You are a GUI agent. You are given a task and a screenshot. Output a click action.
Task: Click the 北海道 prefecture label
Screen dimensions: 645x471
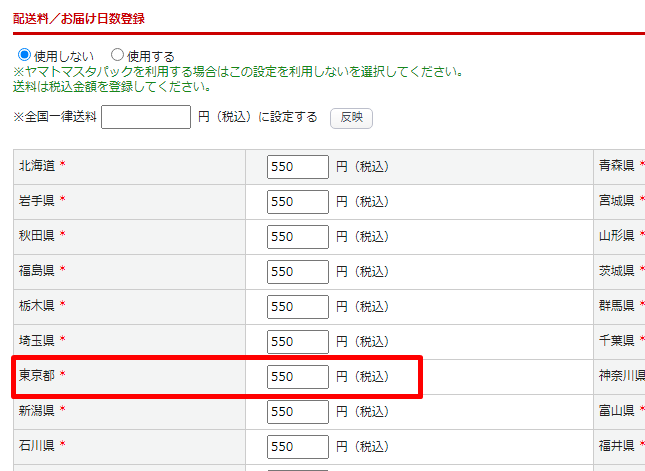pyautogui.click(x=37, y=166)
